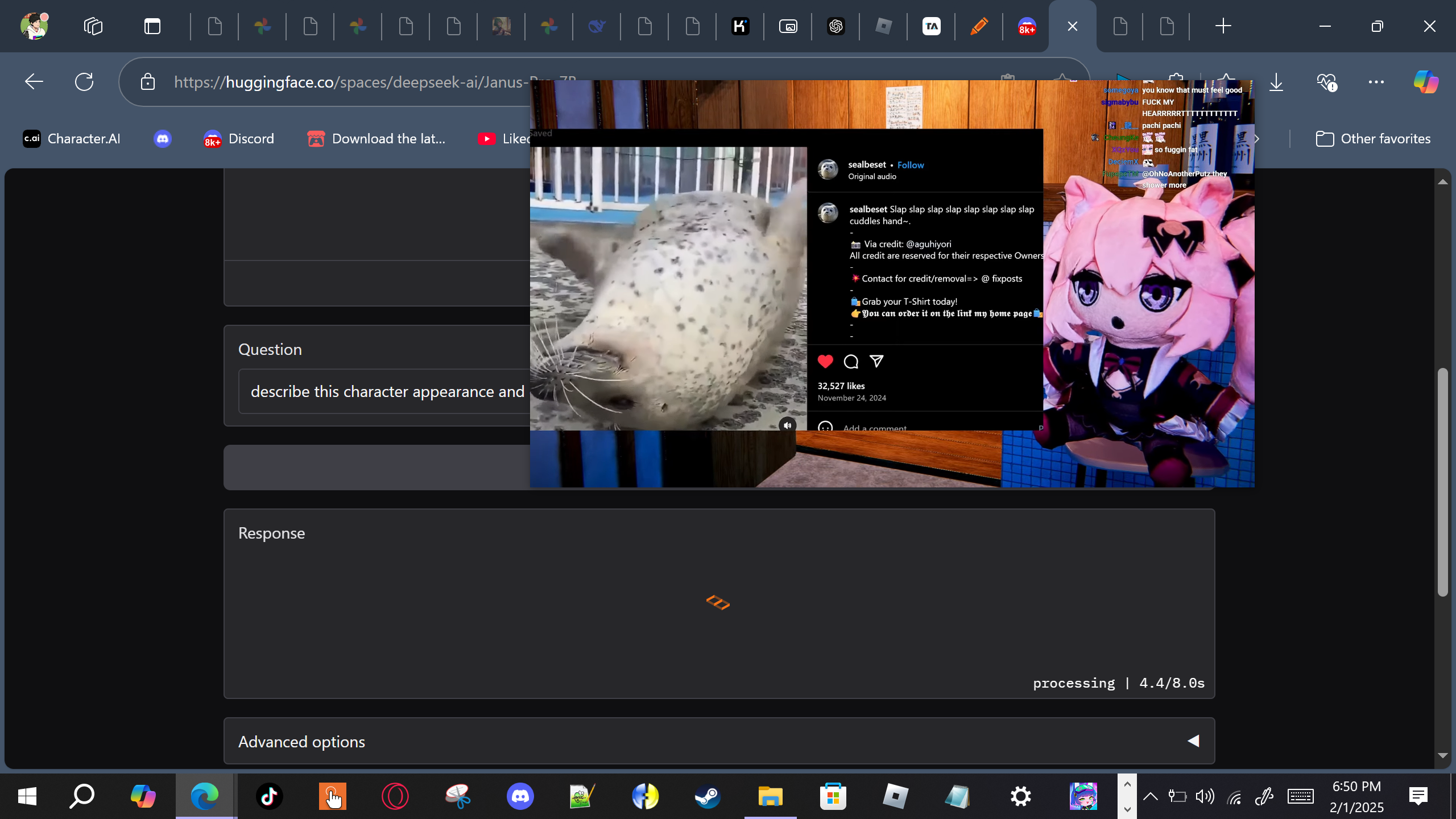This screenshot has height=819, width=1456.
Task: Switch to the ChatGPT browser tab
Action: (836, 26)
